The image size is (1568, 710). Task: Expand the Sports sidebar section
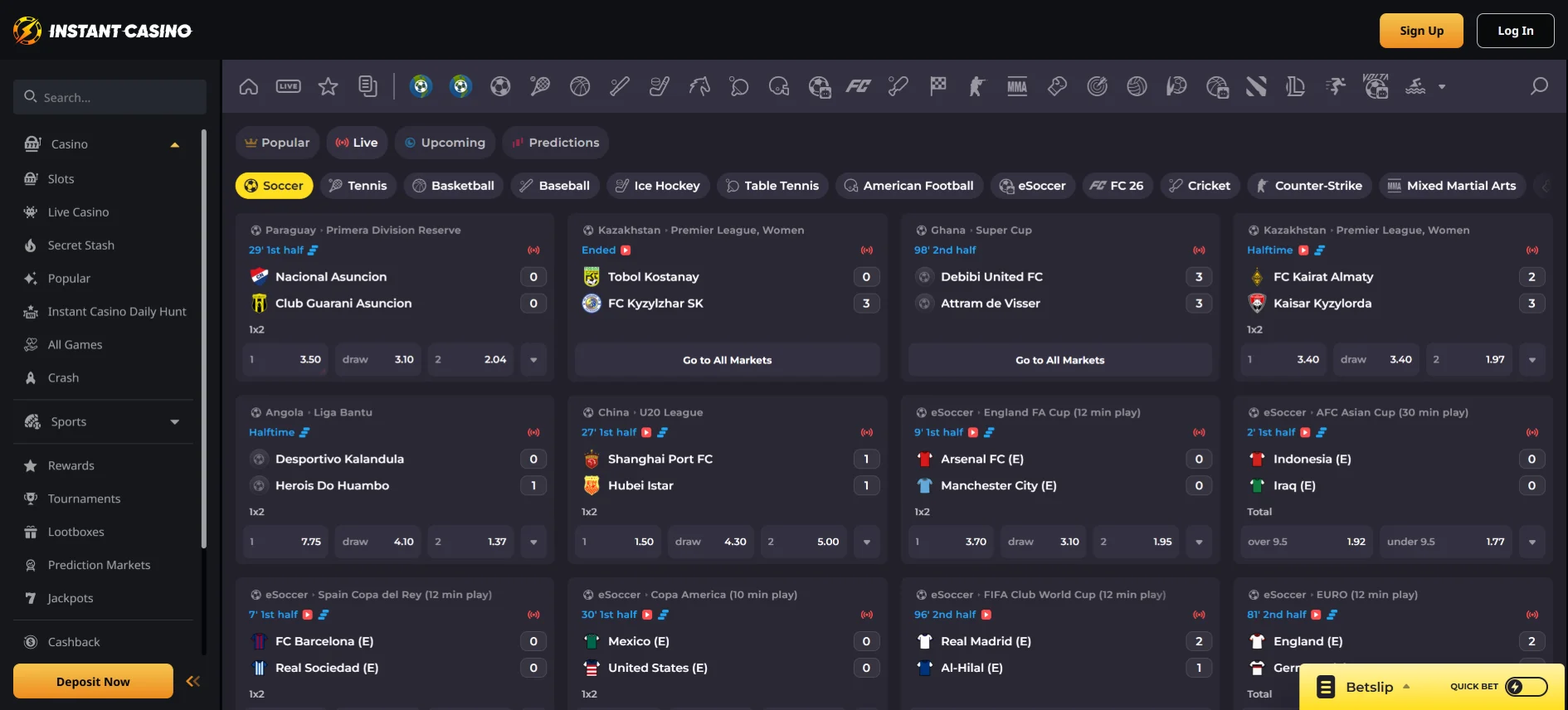pyautogui.click(x=175, y=422)
